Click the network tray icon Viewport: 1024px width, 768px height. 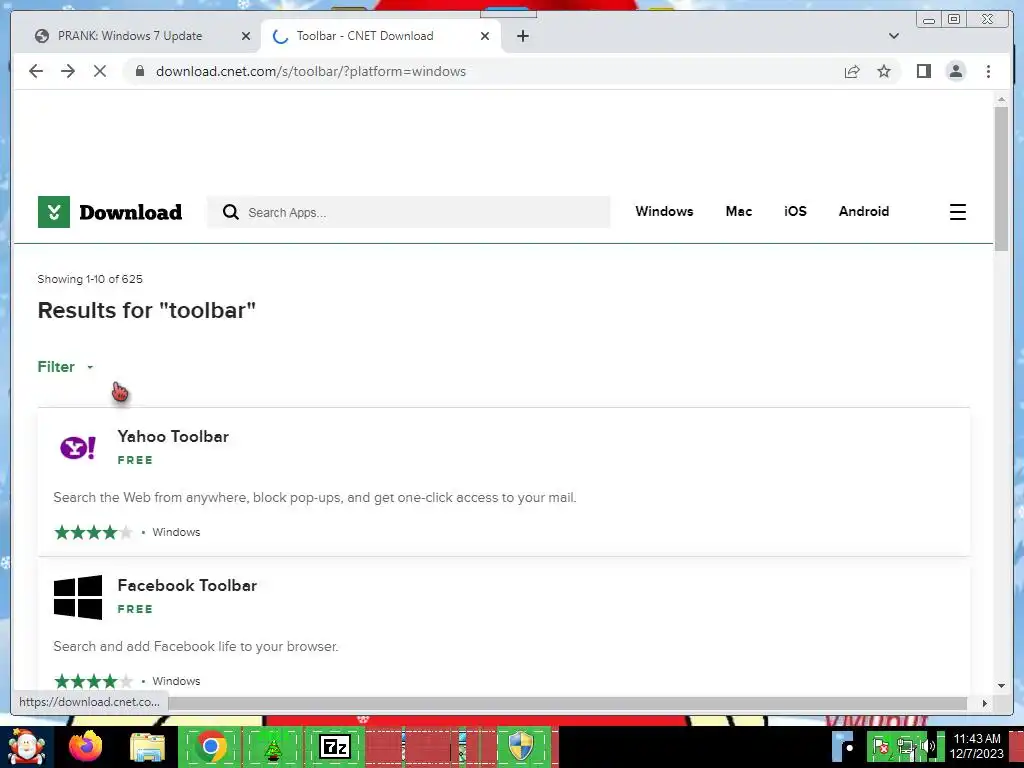(x=905, y=746)
